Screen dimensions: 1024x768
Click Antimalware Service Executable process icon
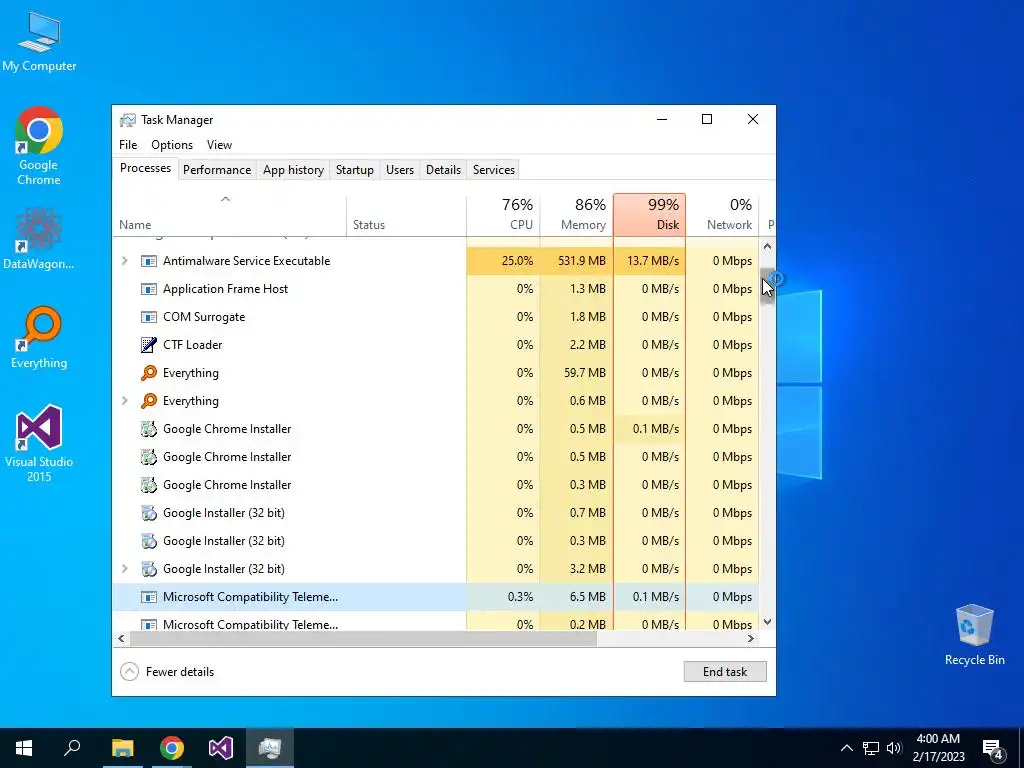coord(149,261)
